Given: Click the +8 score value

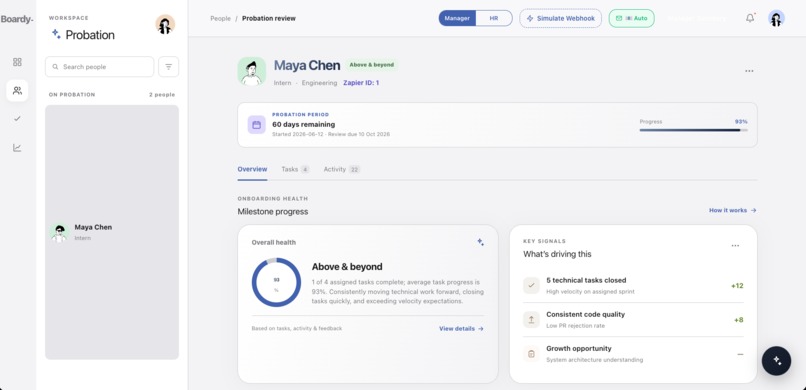Looking at the screenshot, I should [x=739, y=320].
